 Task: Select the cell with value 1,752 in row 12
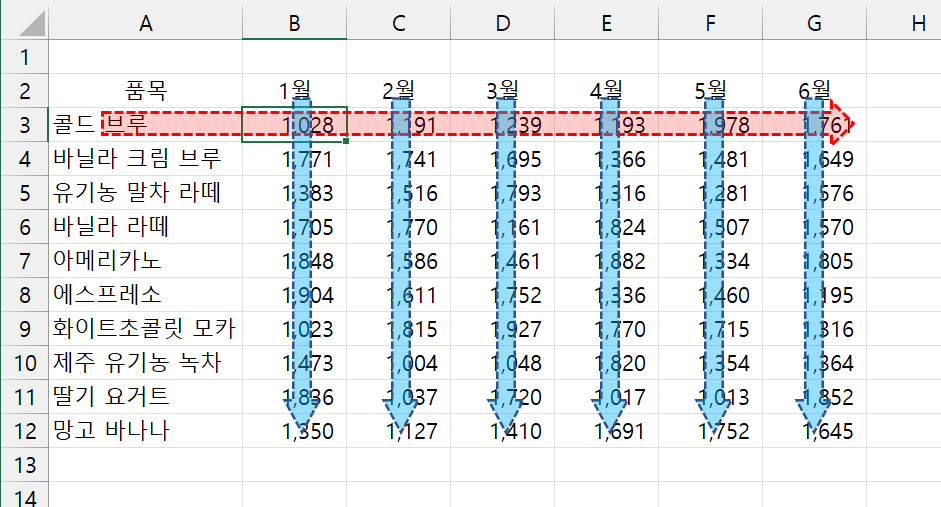coord(710,432)
